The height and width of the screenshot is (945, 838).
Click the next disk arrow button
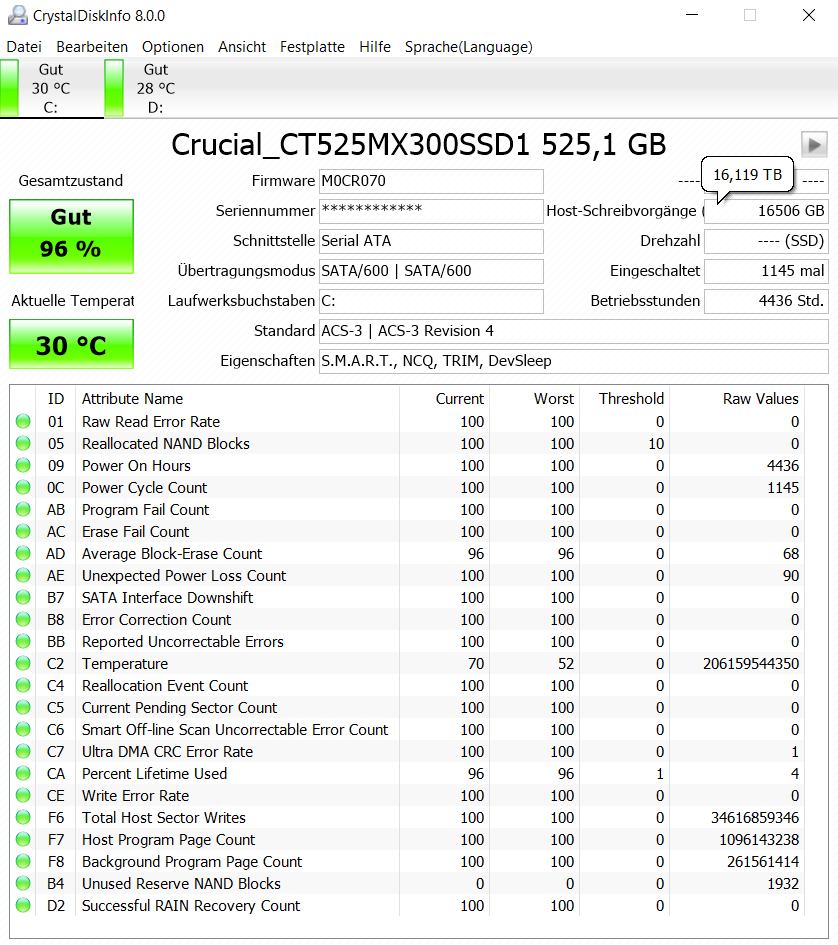click(x=814, y=145)
